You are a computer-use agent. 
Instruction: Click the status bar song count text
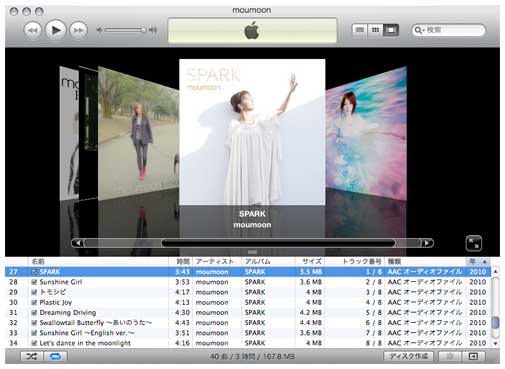point(252,357)
